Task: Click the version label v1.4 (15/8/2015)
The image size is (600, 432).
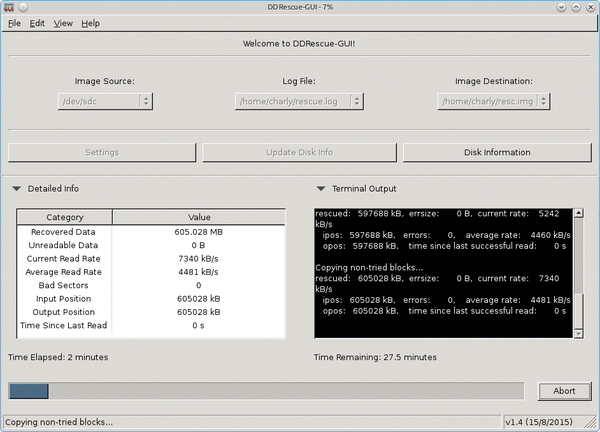Action: [x=539, y=422]
